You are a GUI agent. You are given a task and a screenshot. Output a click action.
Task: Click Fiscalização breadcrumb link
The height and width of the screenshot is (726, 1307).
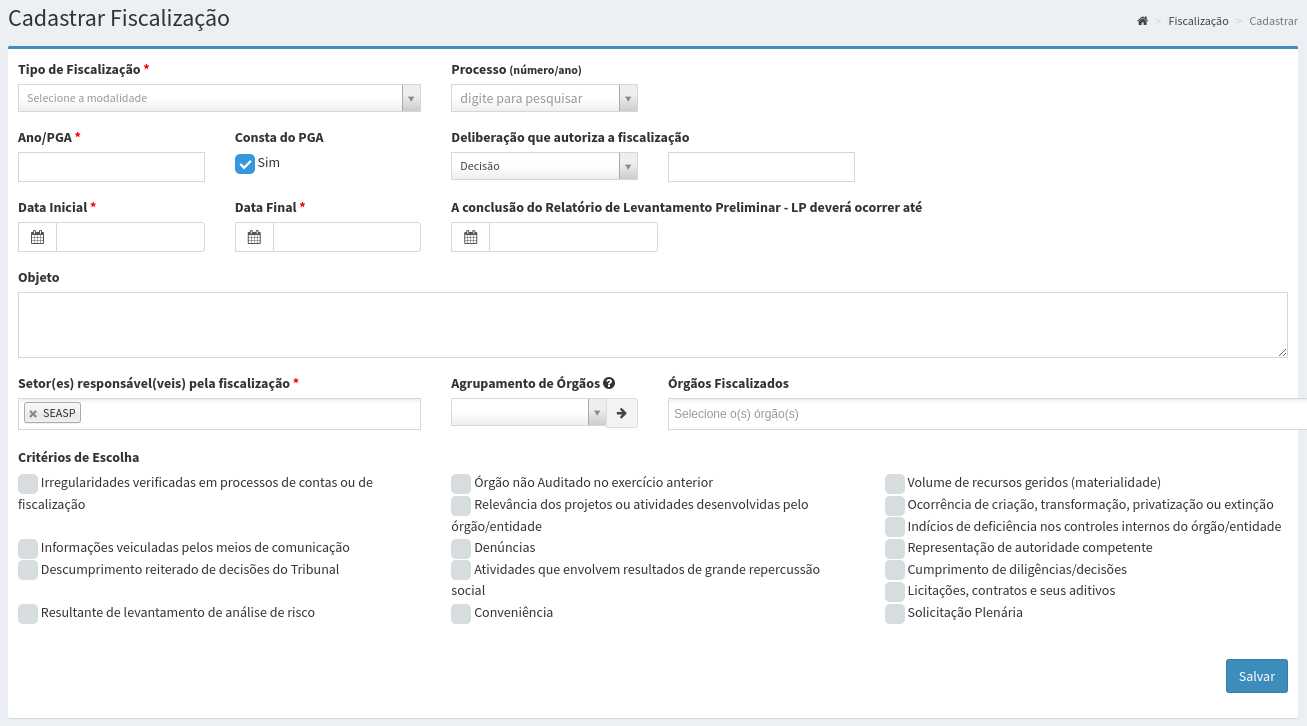tap(1198, 21)
